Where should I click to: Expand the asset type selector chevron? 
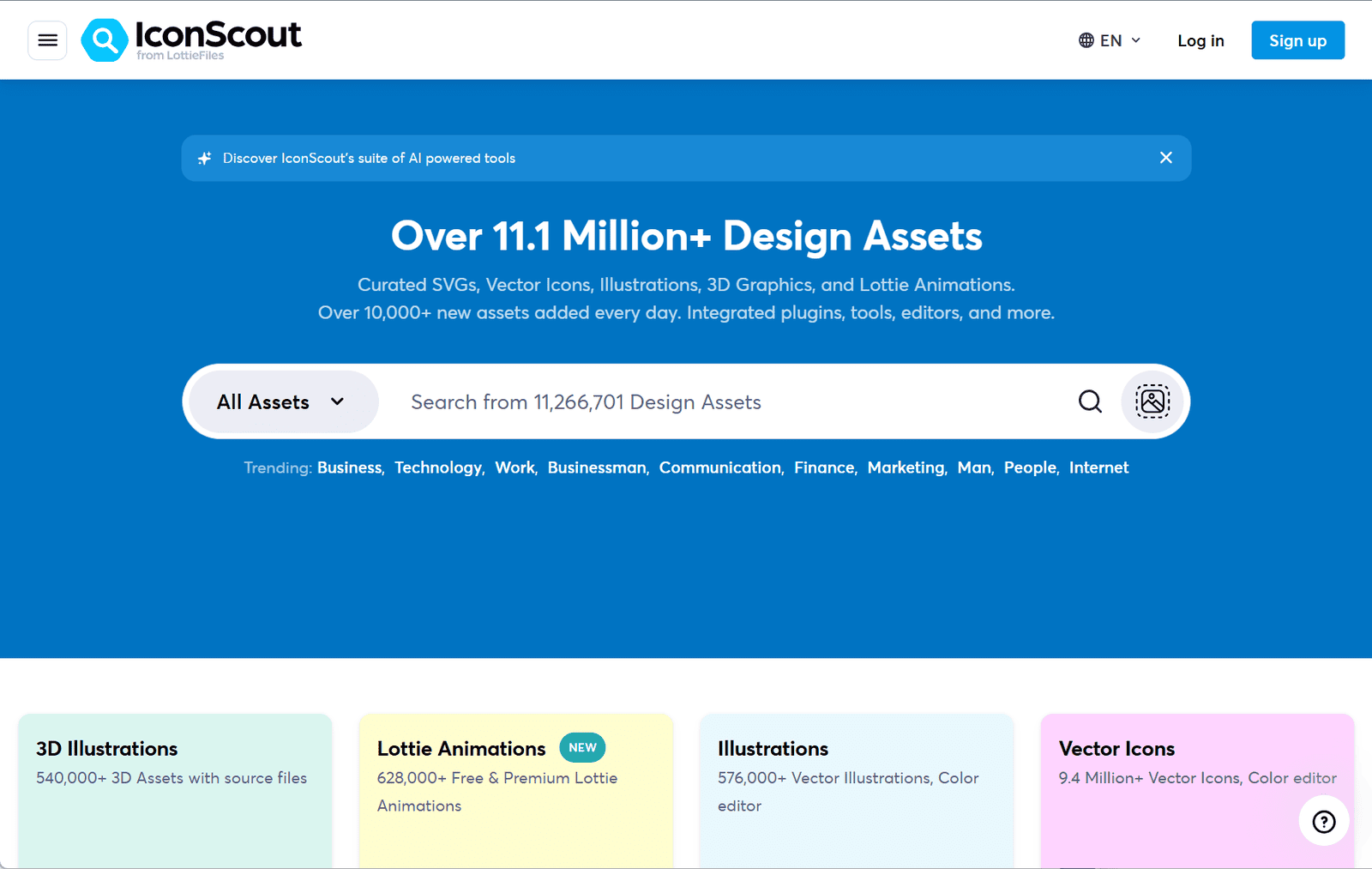pyautogui.click(x=337, y=401)
